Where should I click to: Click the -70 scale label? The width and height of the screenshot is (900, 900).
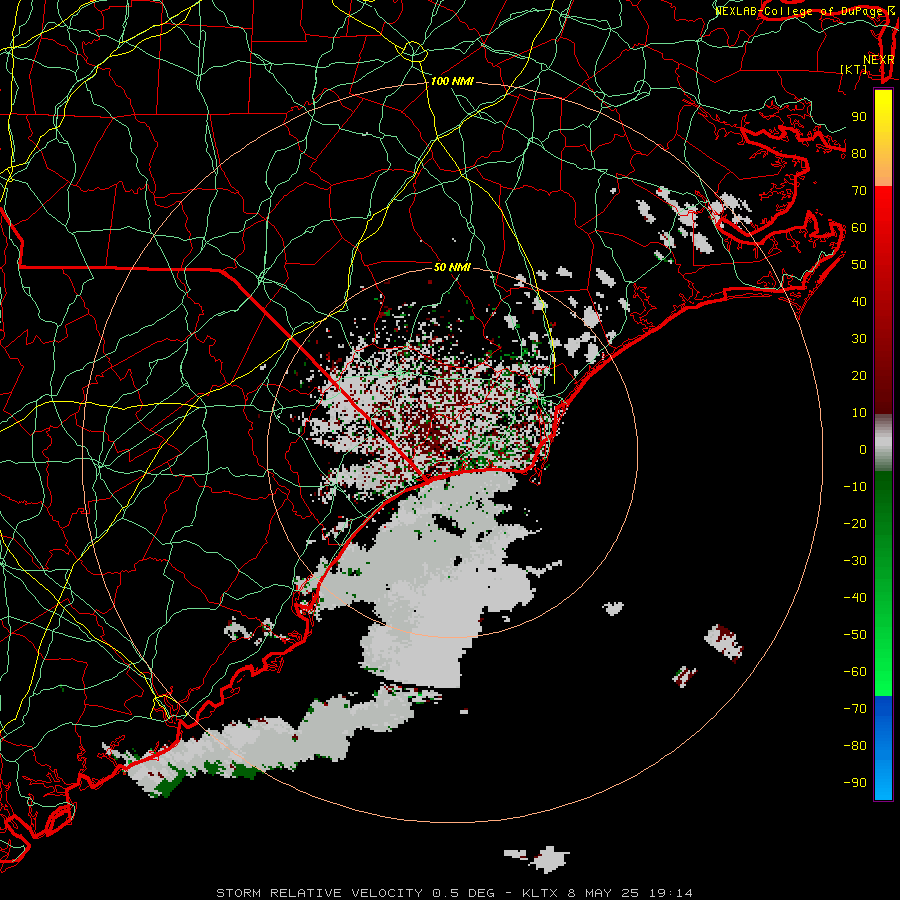pos(855,709)
